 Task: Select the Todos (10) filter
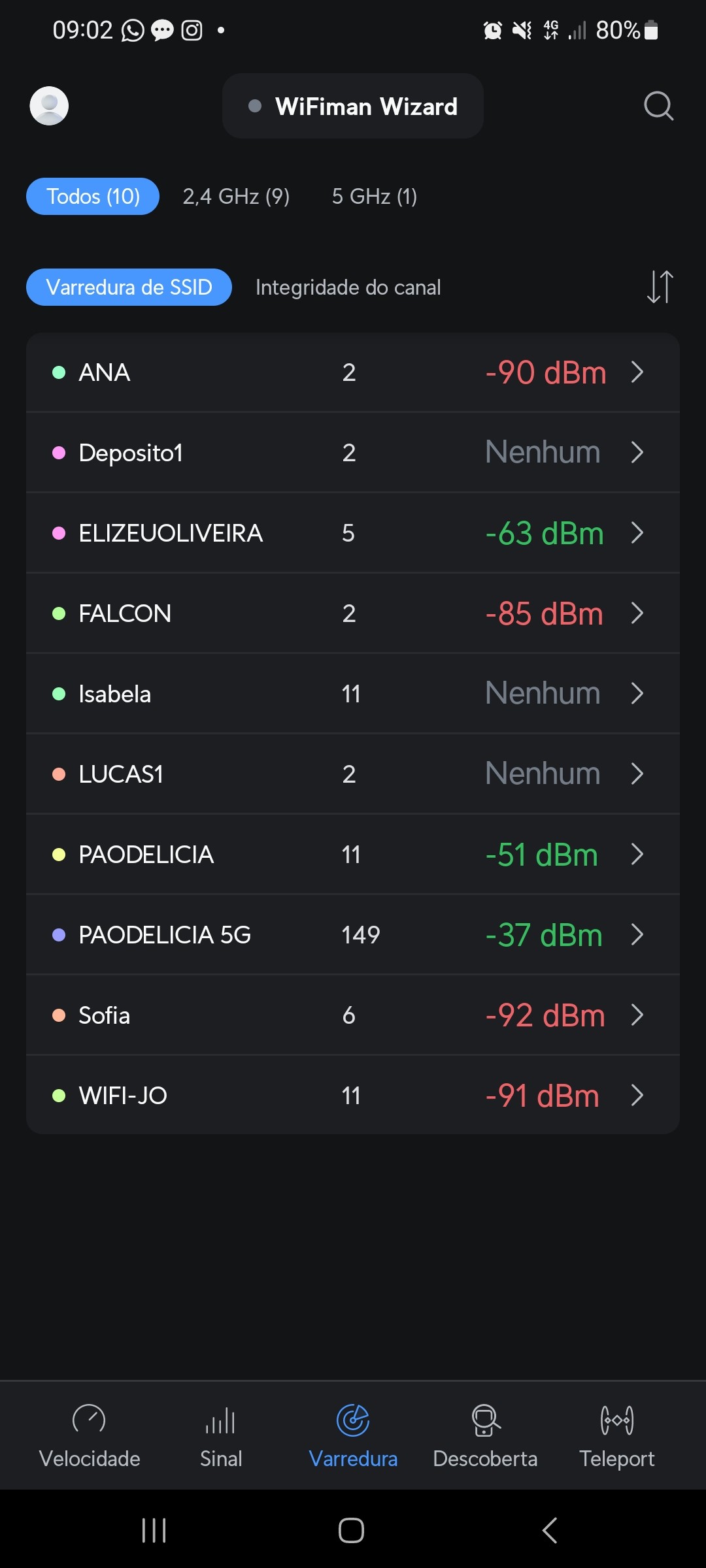[93, 197]
